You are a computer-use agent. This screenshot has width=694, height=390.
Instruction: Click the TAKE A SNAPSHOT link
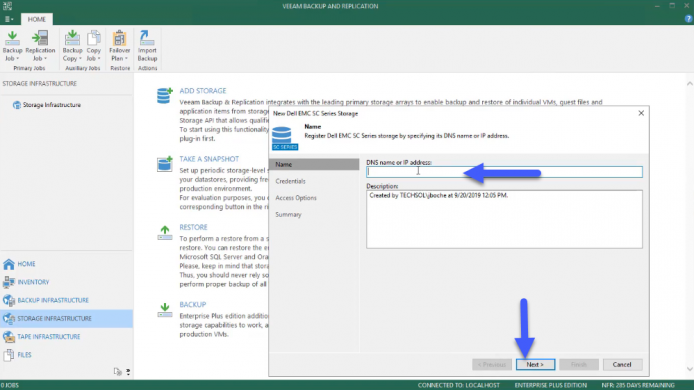click(209, 159)
